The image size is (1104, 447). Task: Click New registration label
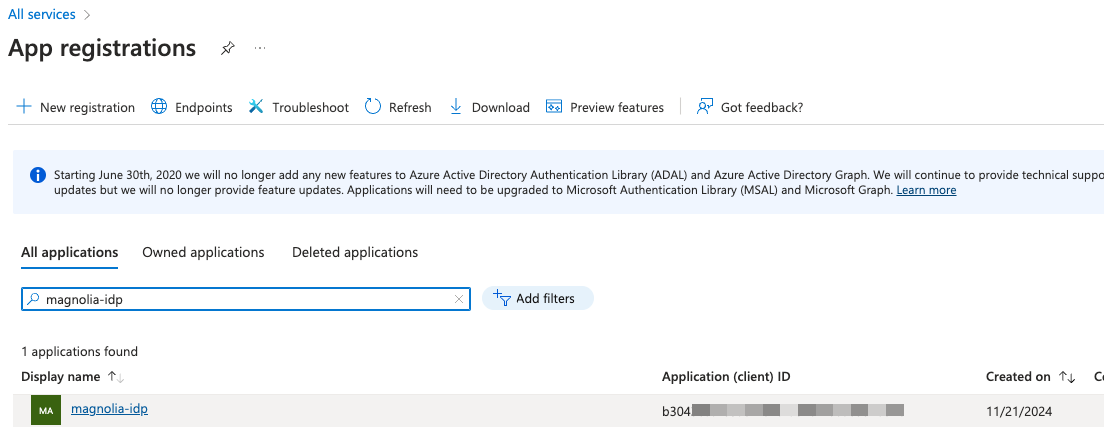point(87,108)
